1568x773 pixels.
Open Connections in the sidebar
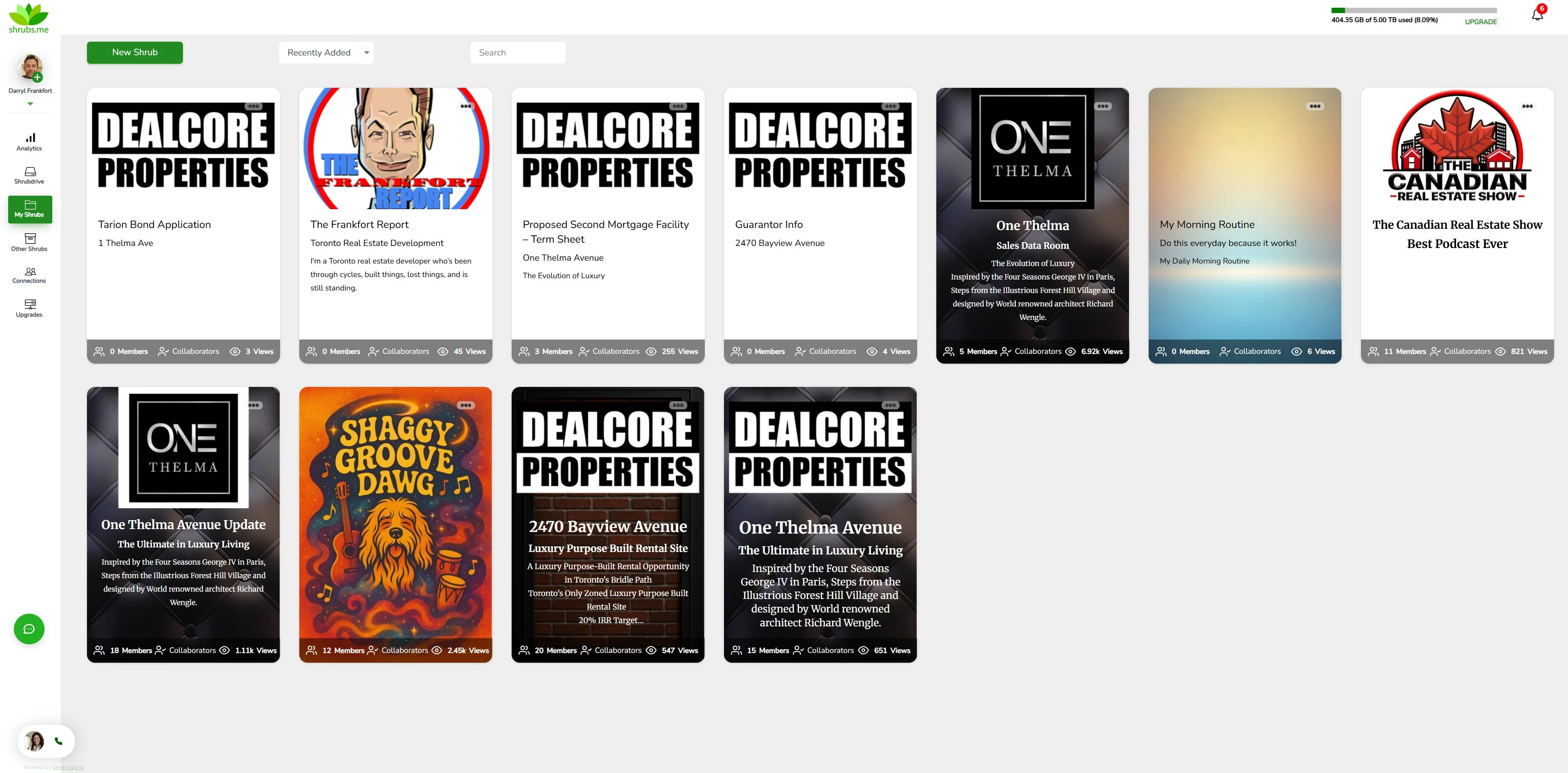29,275
